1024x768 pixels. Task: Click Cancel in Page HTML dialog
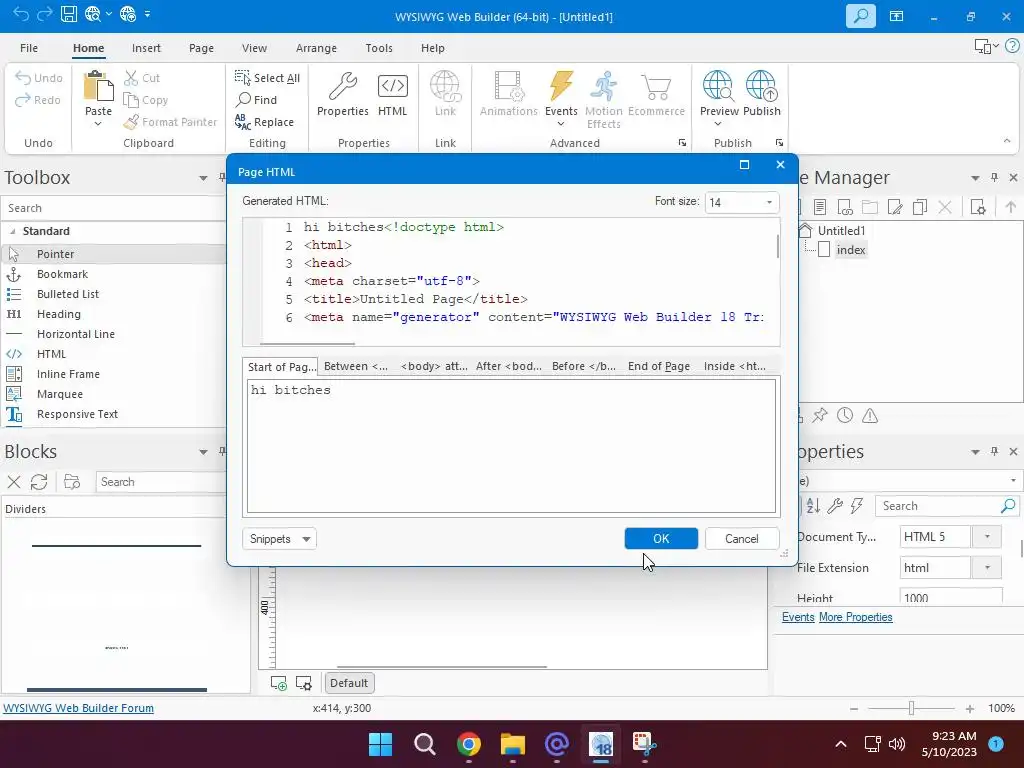742,539
